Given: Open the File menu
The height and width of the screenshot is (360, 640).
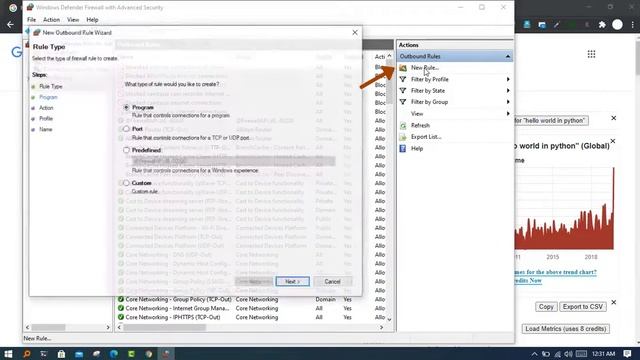Looking at the screenshot, I should point(31,20).
